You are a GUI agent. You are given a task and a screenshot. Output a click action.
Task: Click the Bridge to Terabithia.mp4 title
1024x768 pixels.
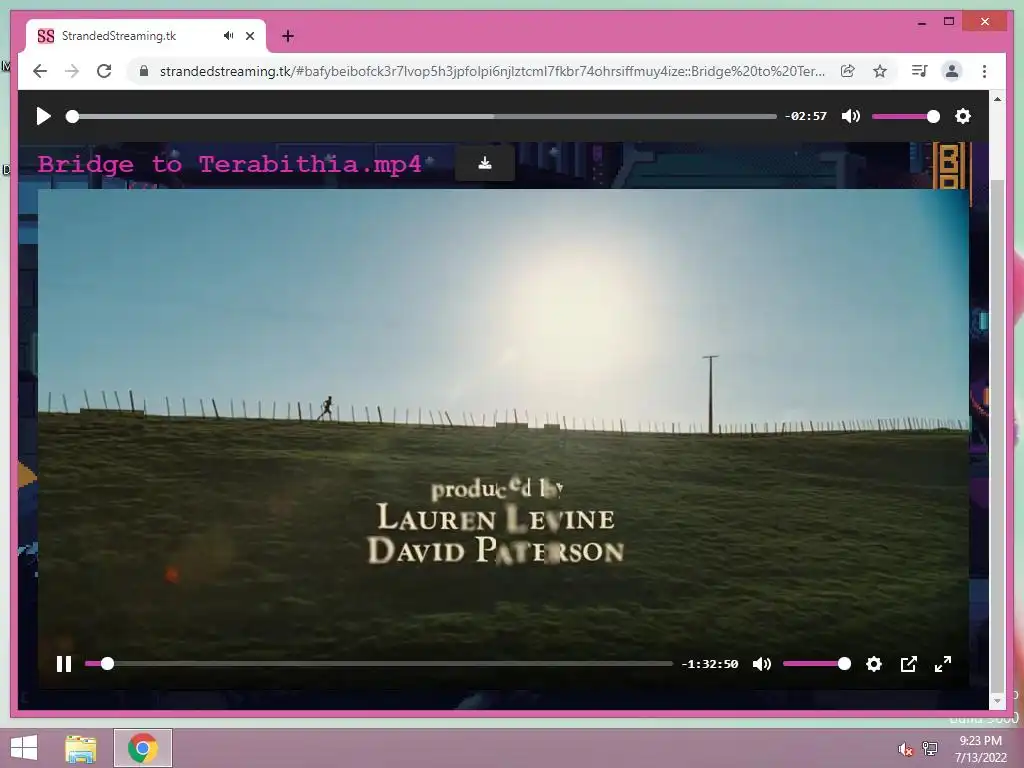click(x=230, y=164)
